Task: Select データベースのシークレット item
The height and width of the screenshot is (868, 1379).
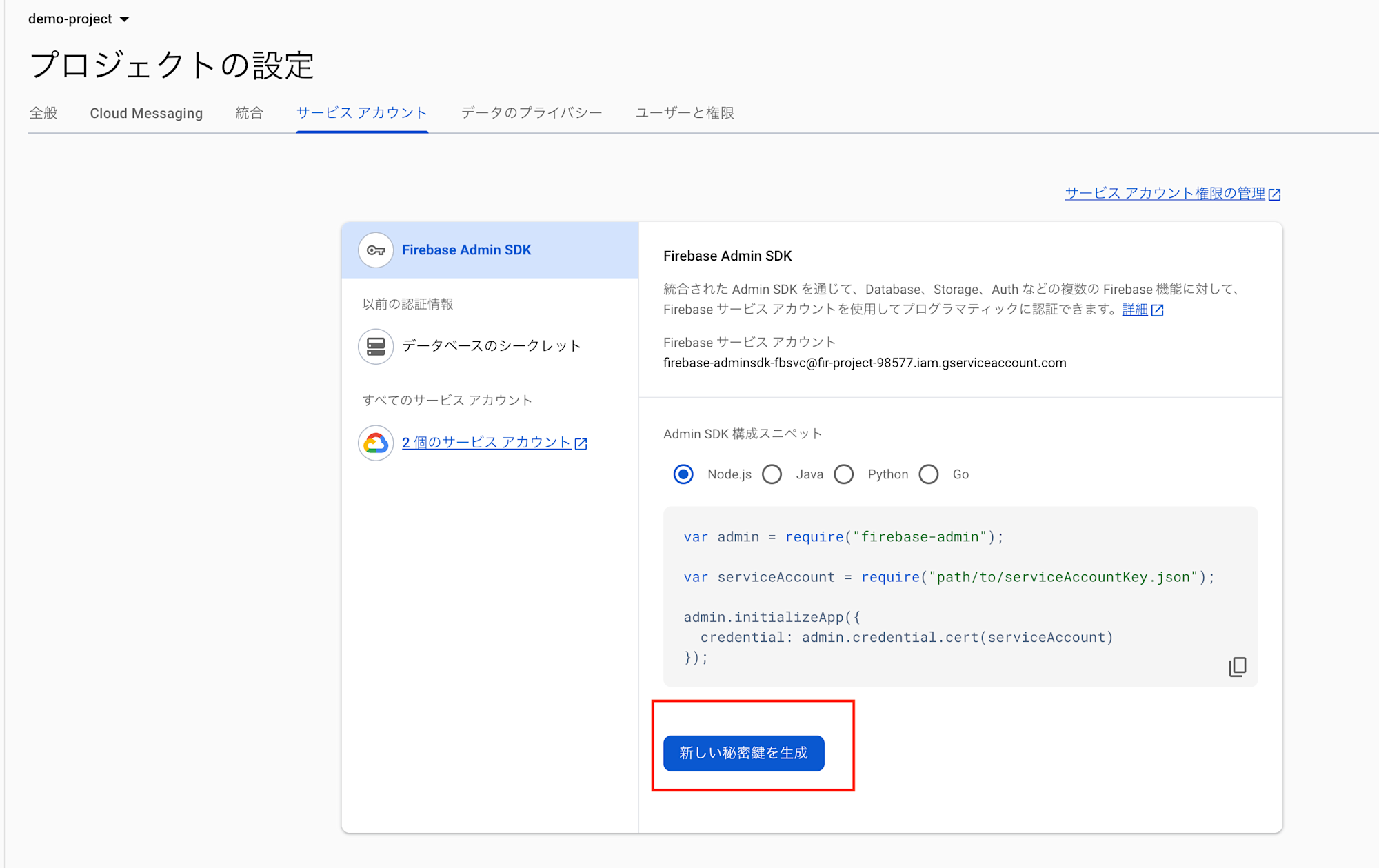Action: tap(490, 346)
